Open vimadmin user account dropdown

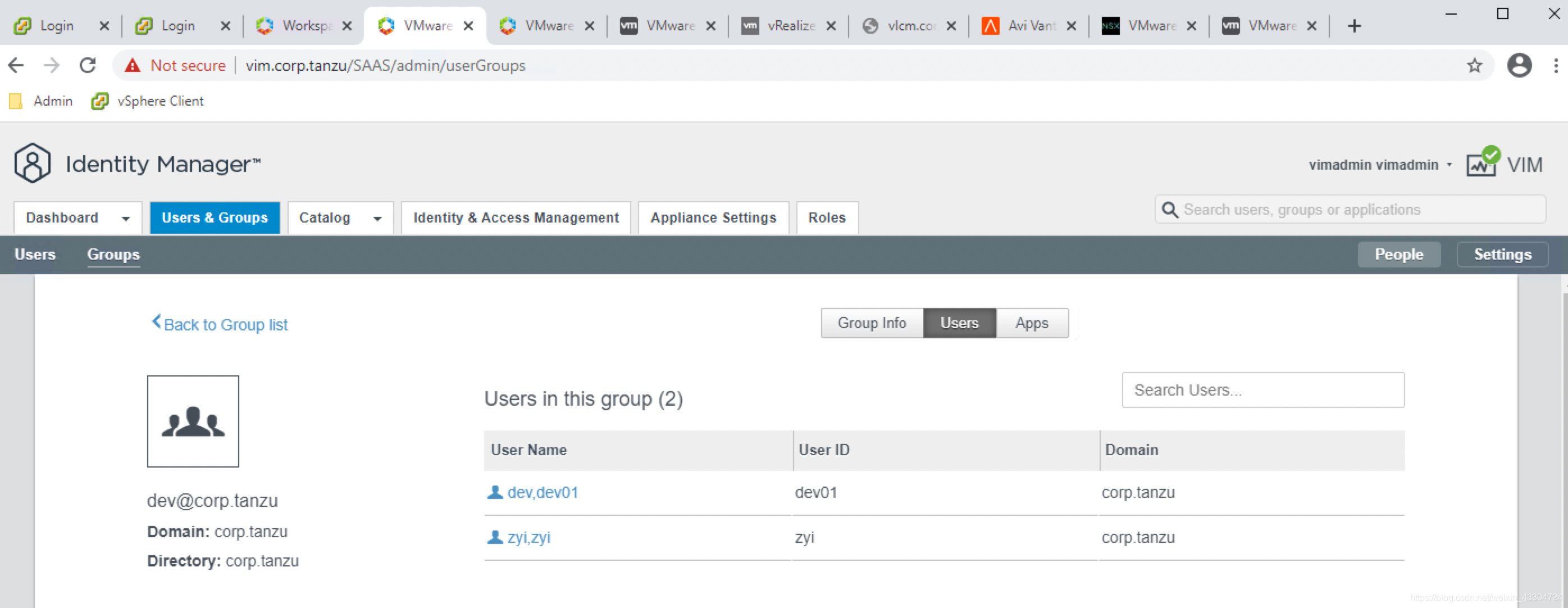(x=1380, y=165)
